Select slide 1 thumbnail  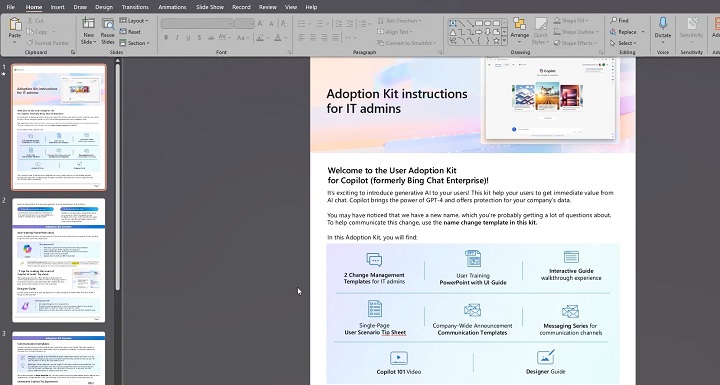pyautogui.click(x=59, y=127)
